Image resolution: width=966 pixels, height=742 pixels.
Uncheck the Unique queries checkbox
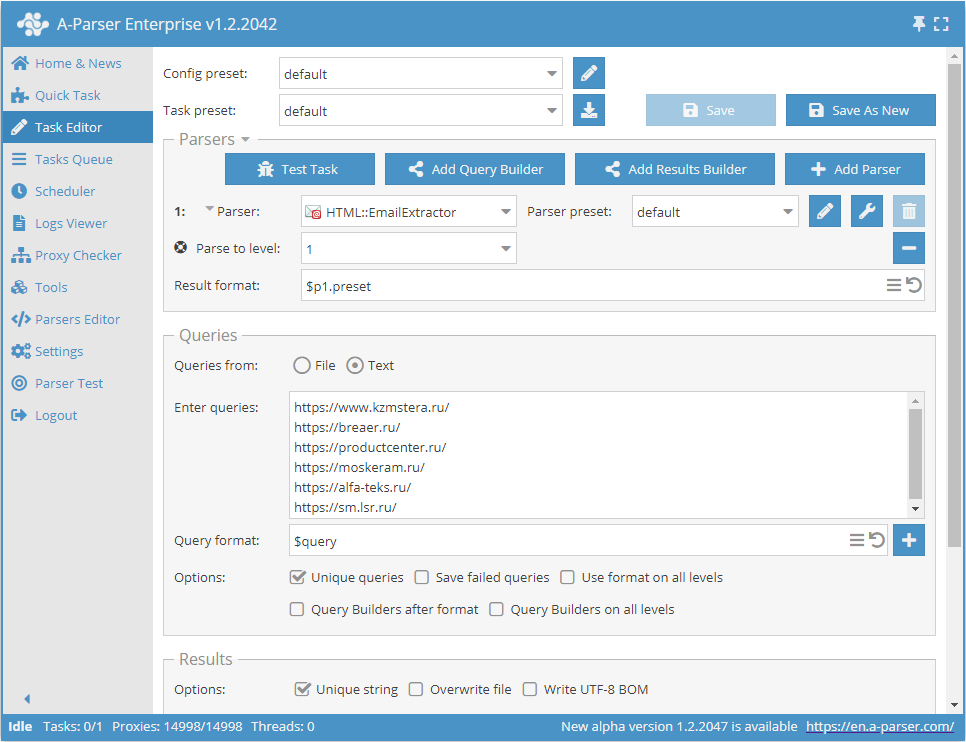297,577
